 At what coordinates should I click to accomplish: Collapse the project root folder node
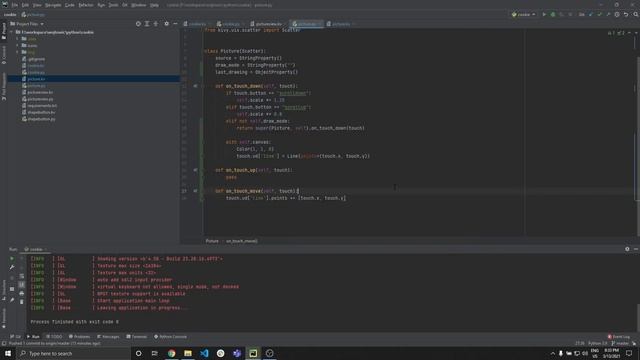point(12,32)
